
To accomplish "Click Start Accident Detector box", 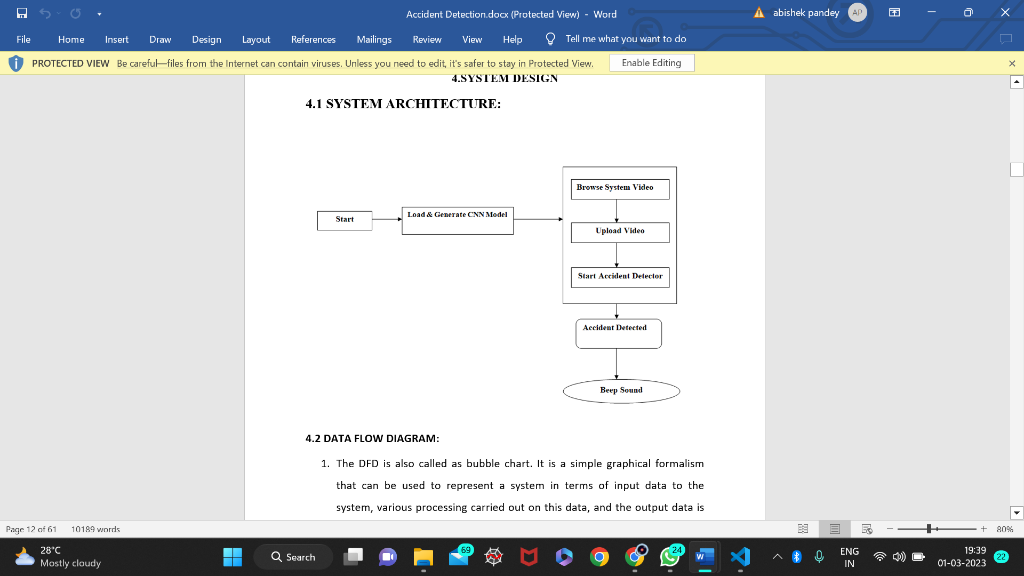I will tap(620, 277).
